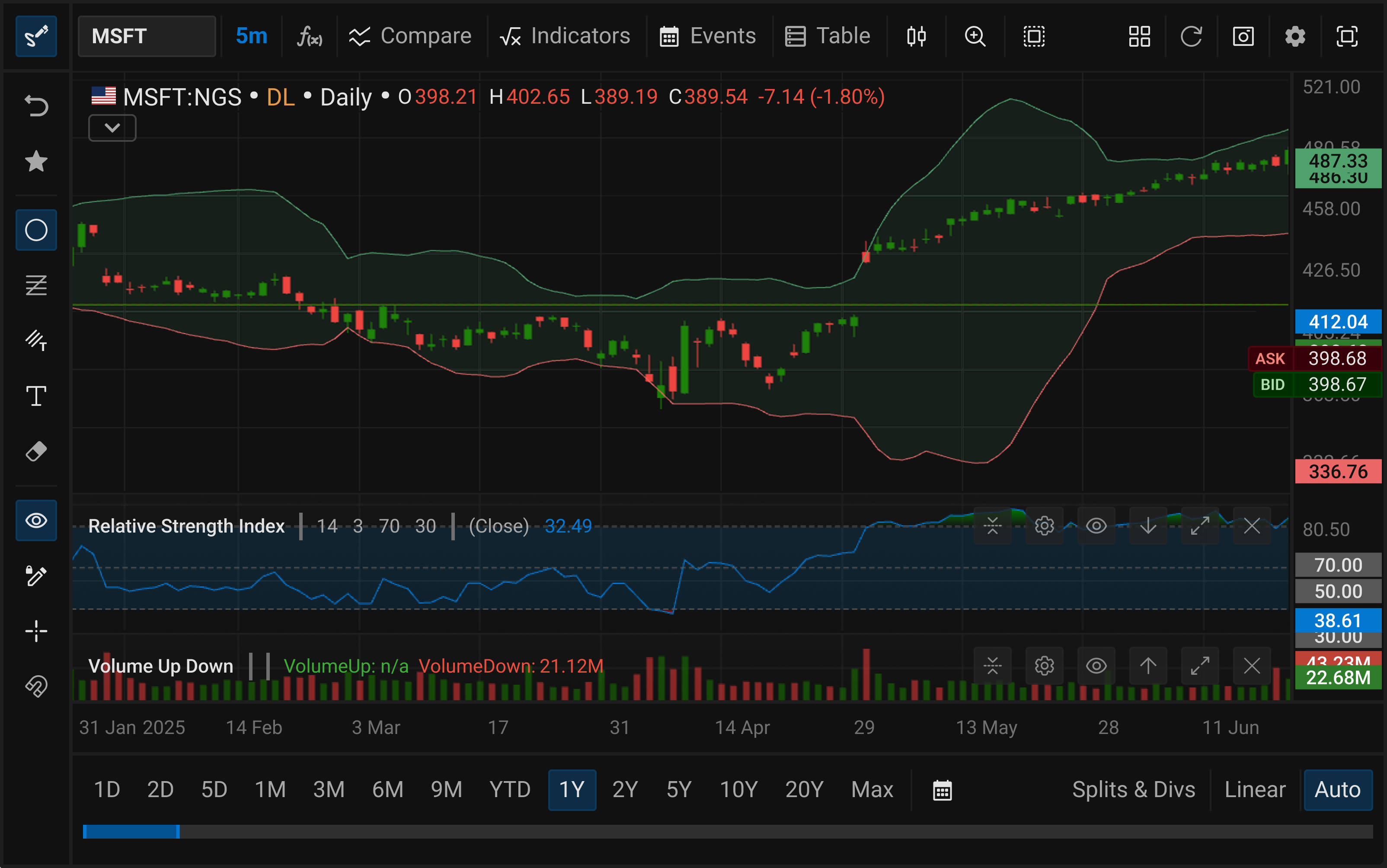Toggle drawings visibility eye in sidebar
This screenshot has width=1387, height=868.
point(36,521)
